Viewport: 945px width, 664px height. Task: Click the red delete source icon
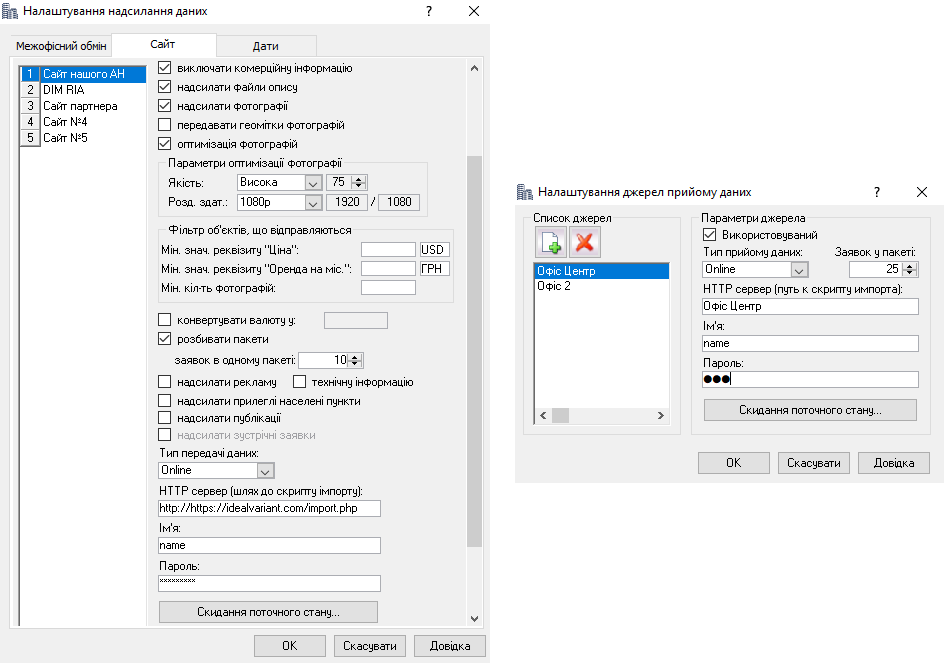(x=585, y=242)
